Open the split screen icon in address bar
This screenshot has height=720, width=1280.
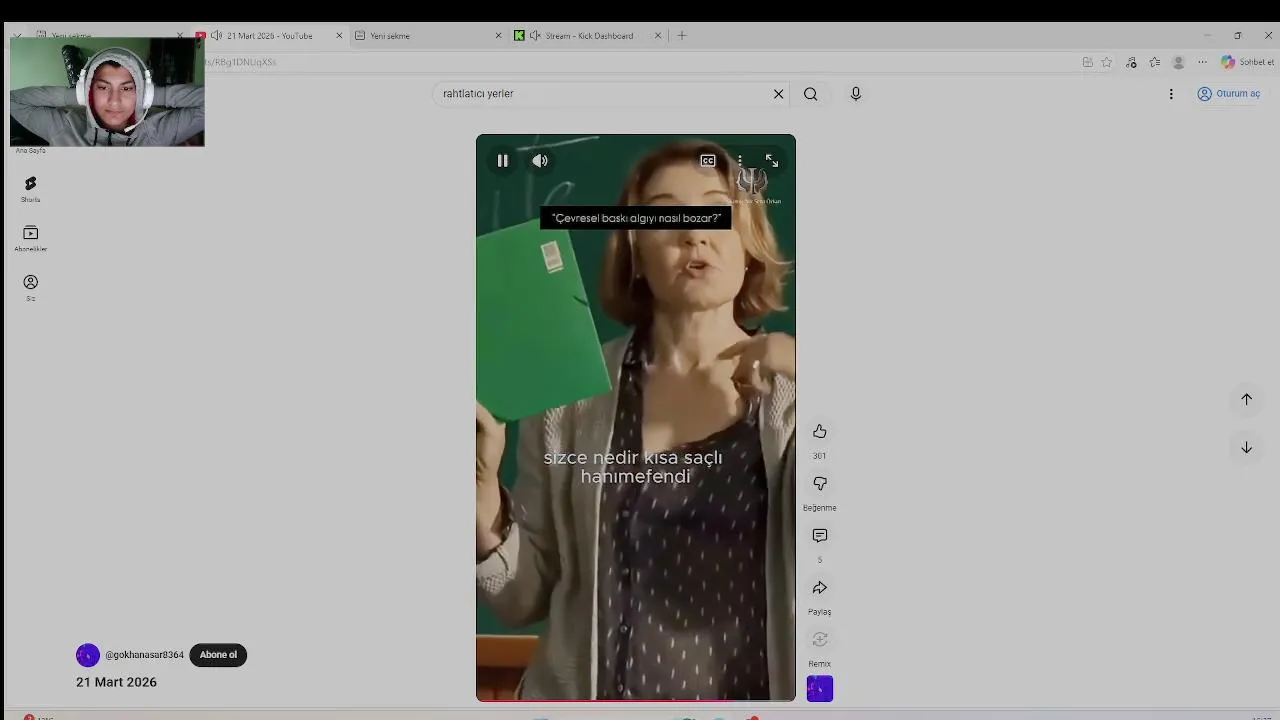click(x=1088, y=62)
